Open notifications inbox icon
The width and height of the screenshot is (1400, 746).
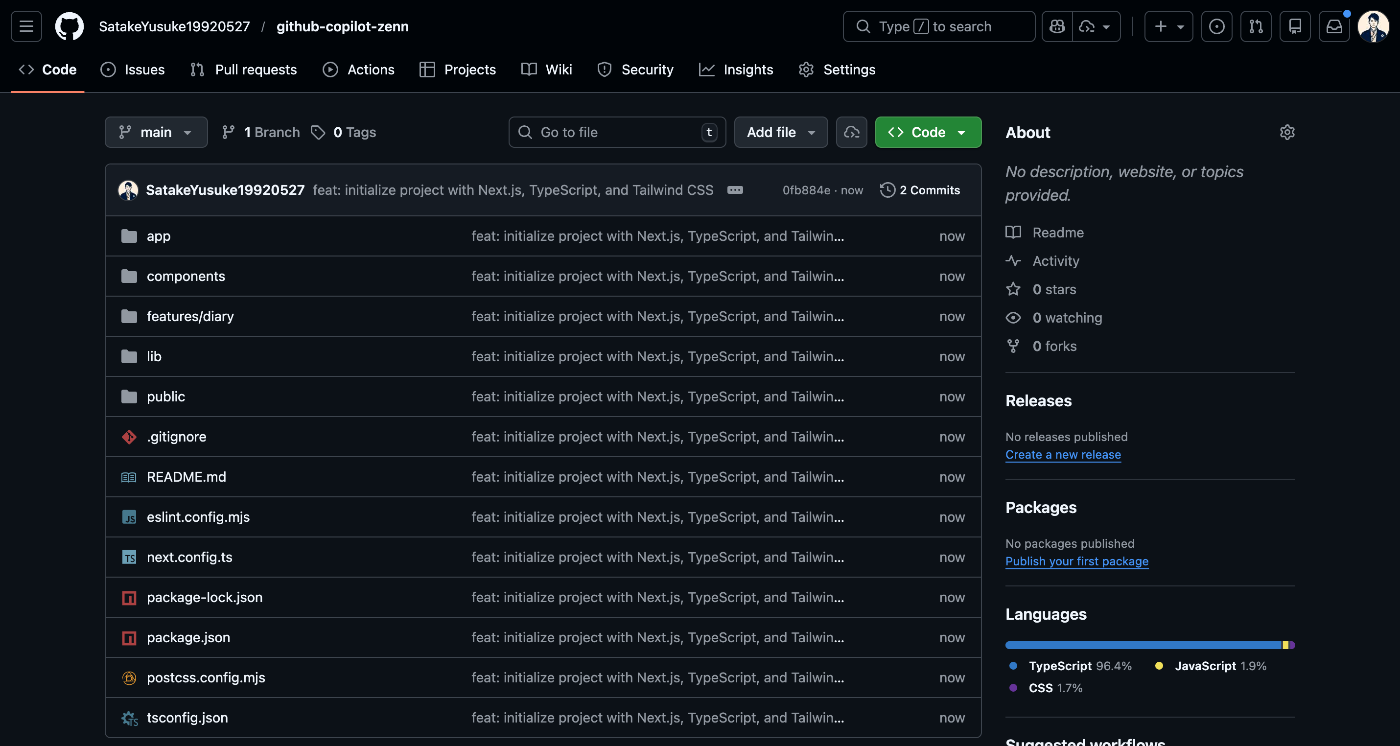tap(1334, 27)
